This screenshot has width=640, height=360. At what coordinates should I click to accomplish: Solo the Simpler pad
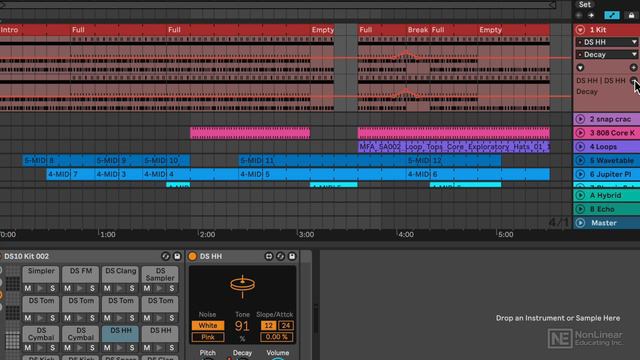coord(52,288)
